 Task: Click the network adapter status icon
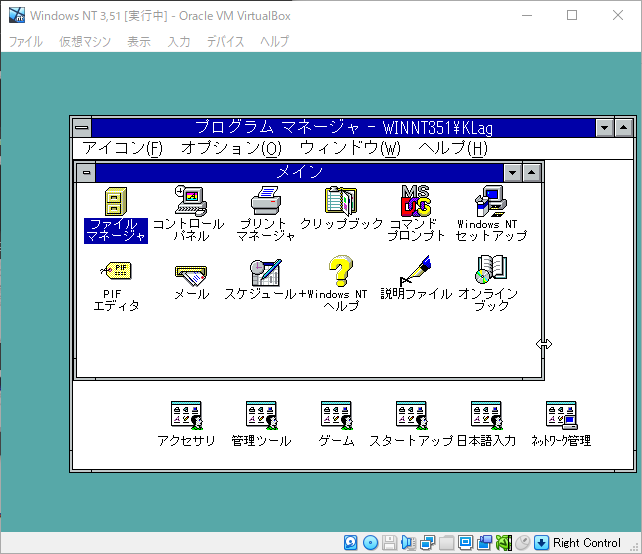click(427, 543)
